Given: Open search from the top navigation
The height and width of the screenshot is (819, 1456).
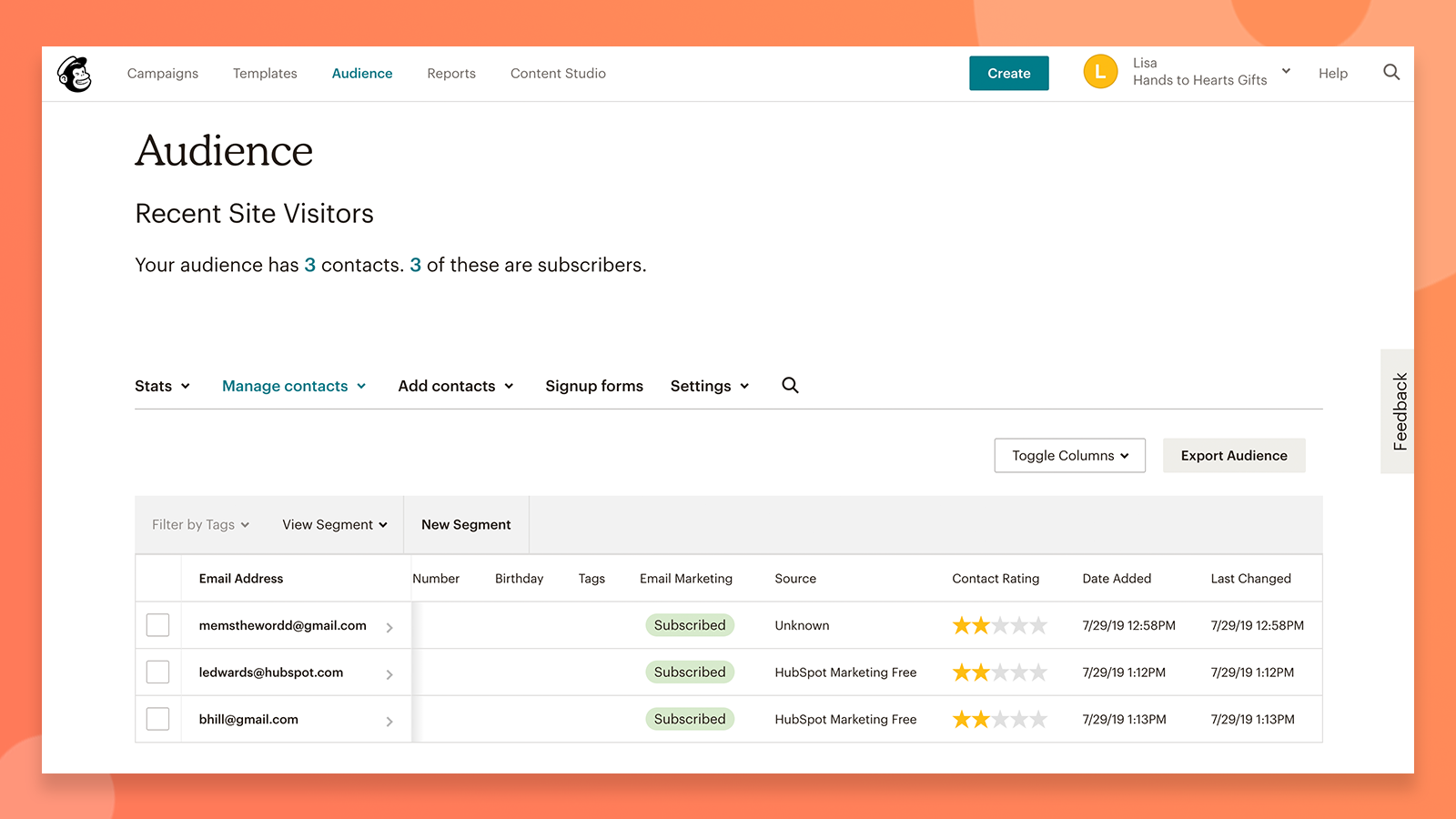Looking at the screenshot, I should [1391, 73].
